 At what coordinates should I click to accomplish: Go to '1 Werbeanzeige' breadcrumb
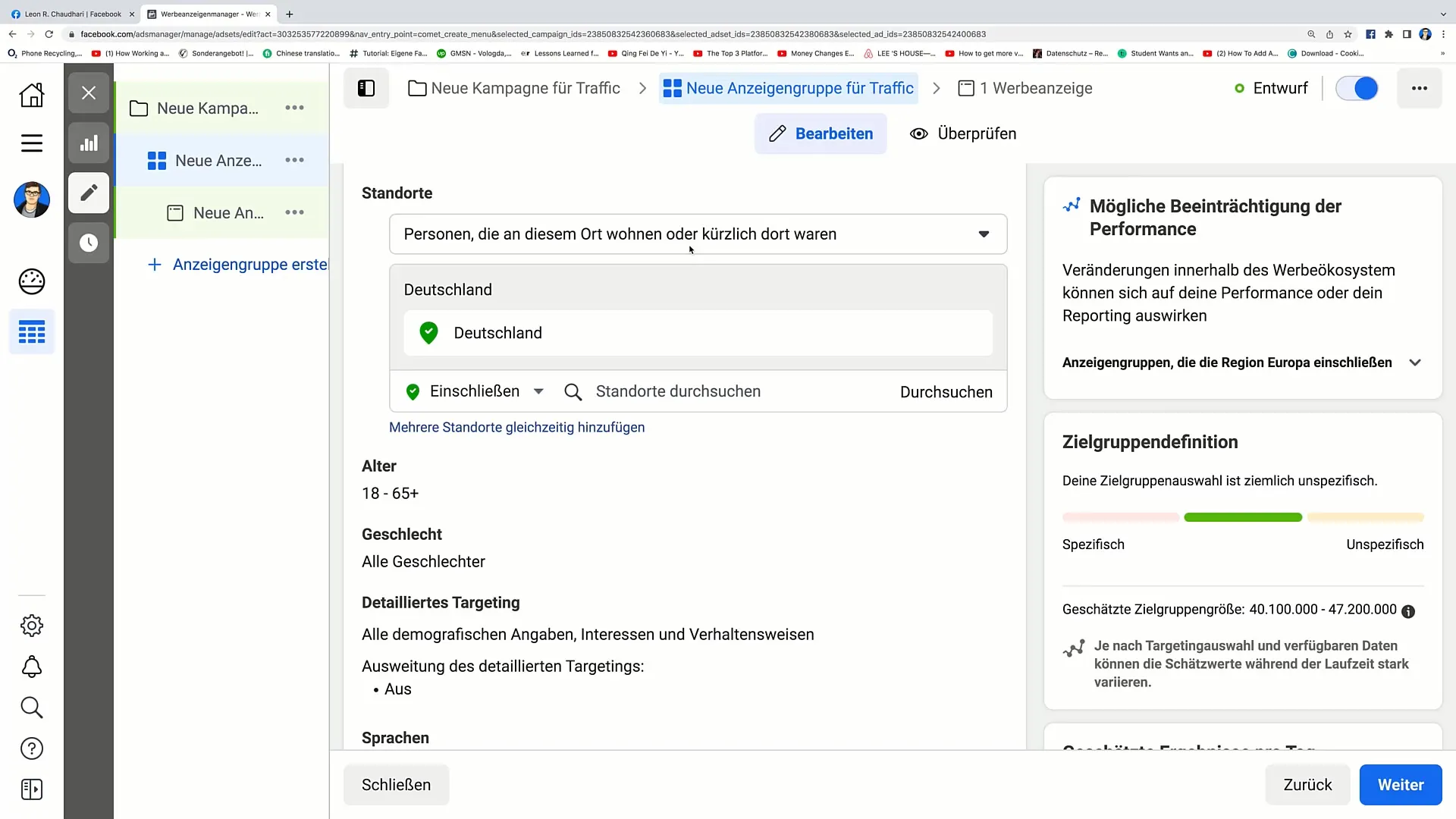click(1025, 89)
